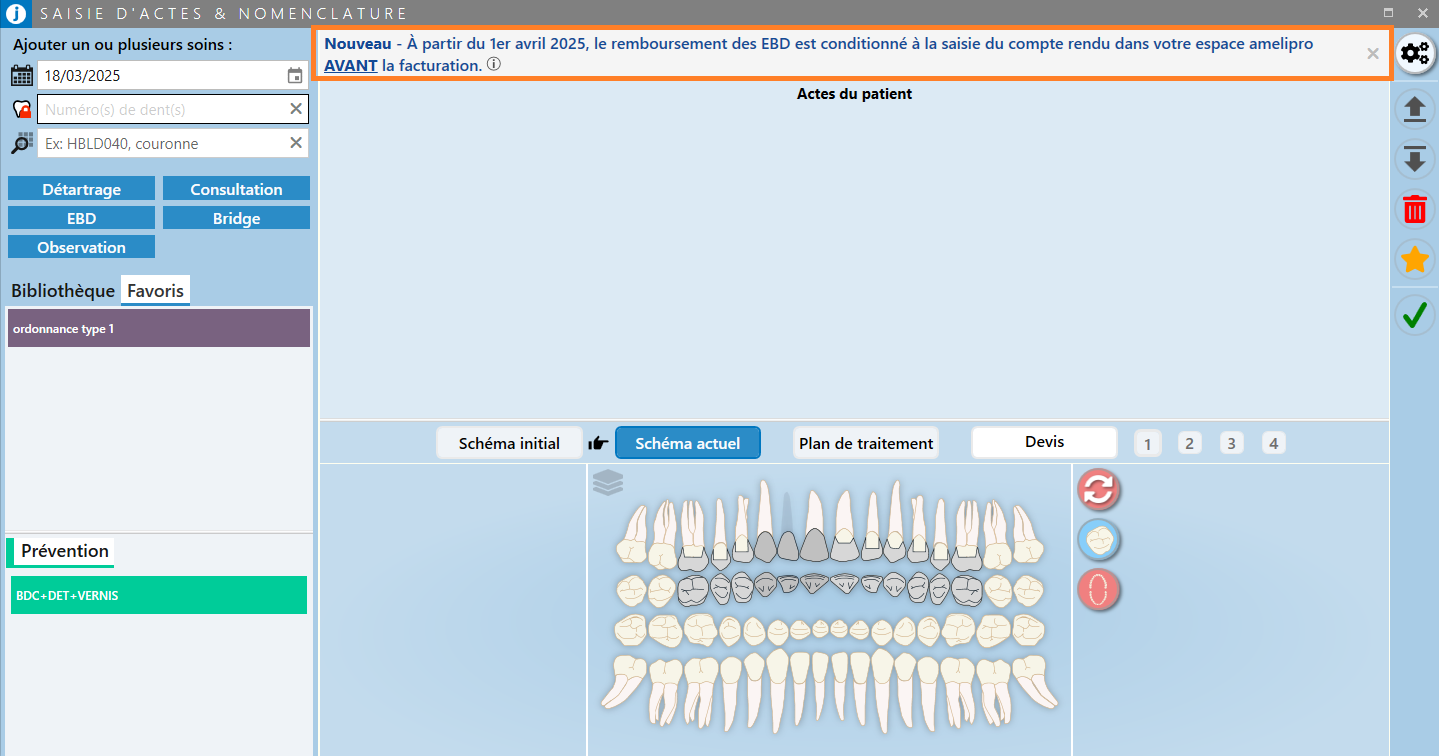This screenshot has width=1439, height=756.
Task: Click the move-down arrow icon
Action: coord(1414,159)
